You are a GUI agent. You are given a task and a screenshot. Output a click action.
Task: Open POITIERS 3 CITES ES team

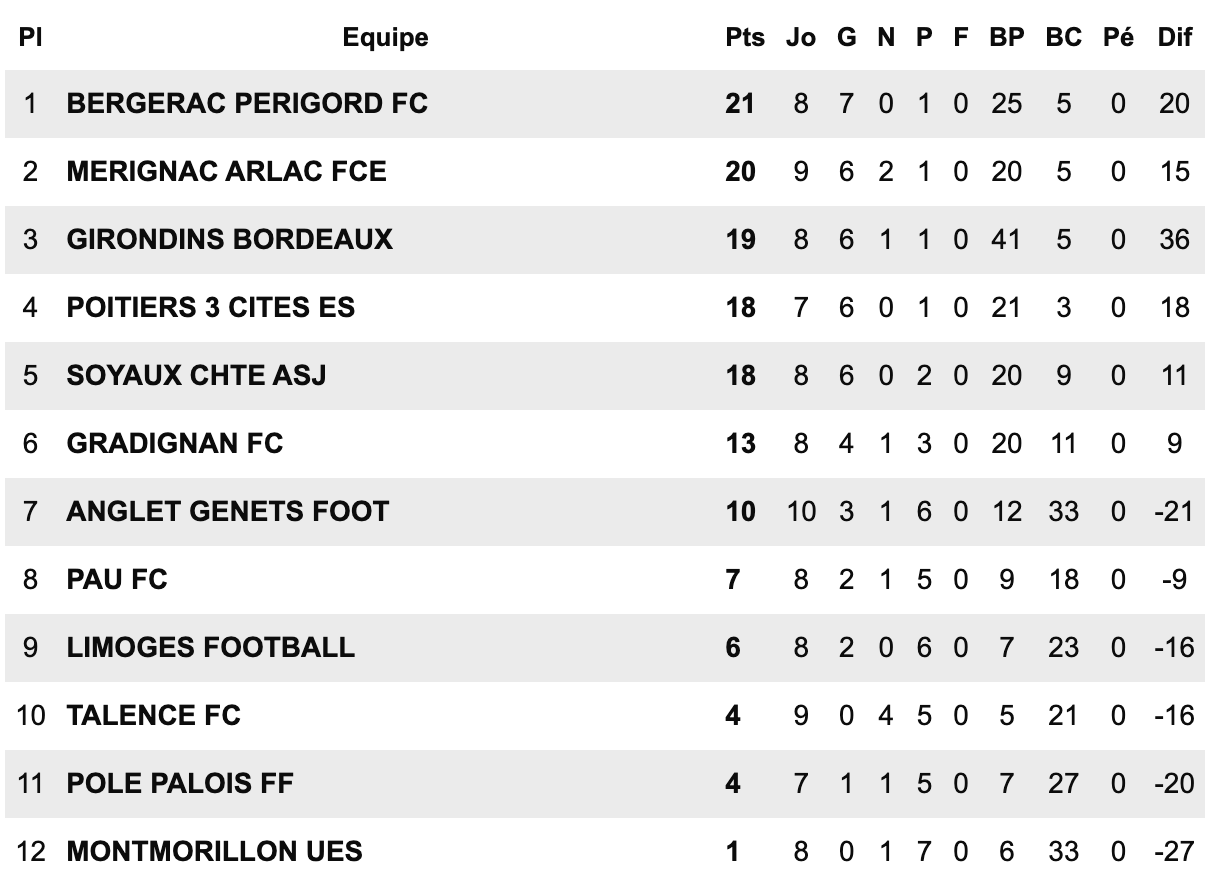[211, 307]
